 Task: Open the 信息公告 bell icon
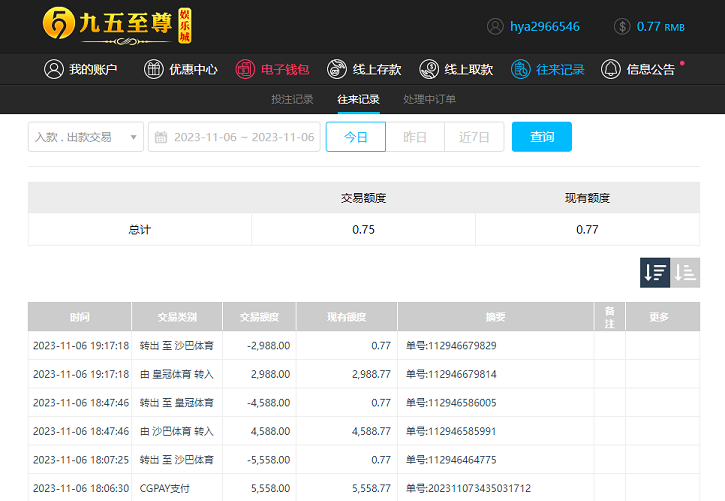point(611,70)
